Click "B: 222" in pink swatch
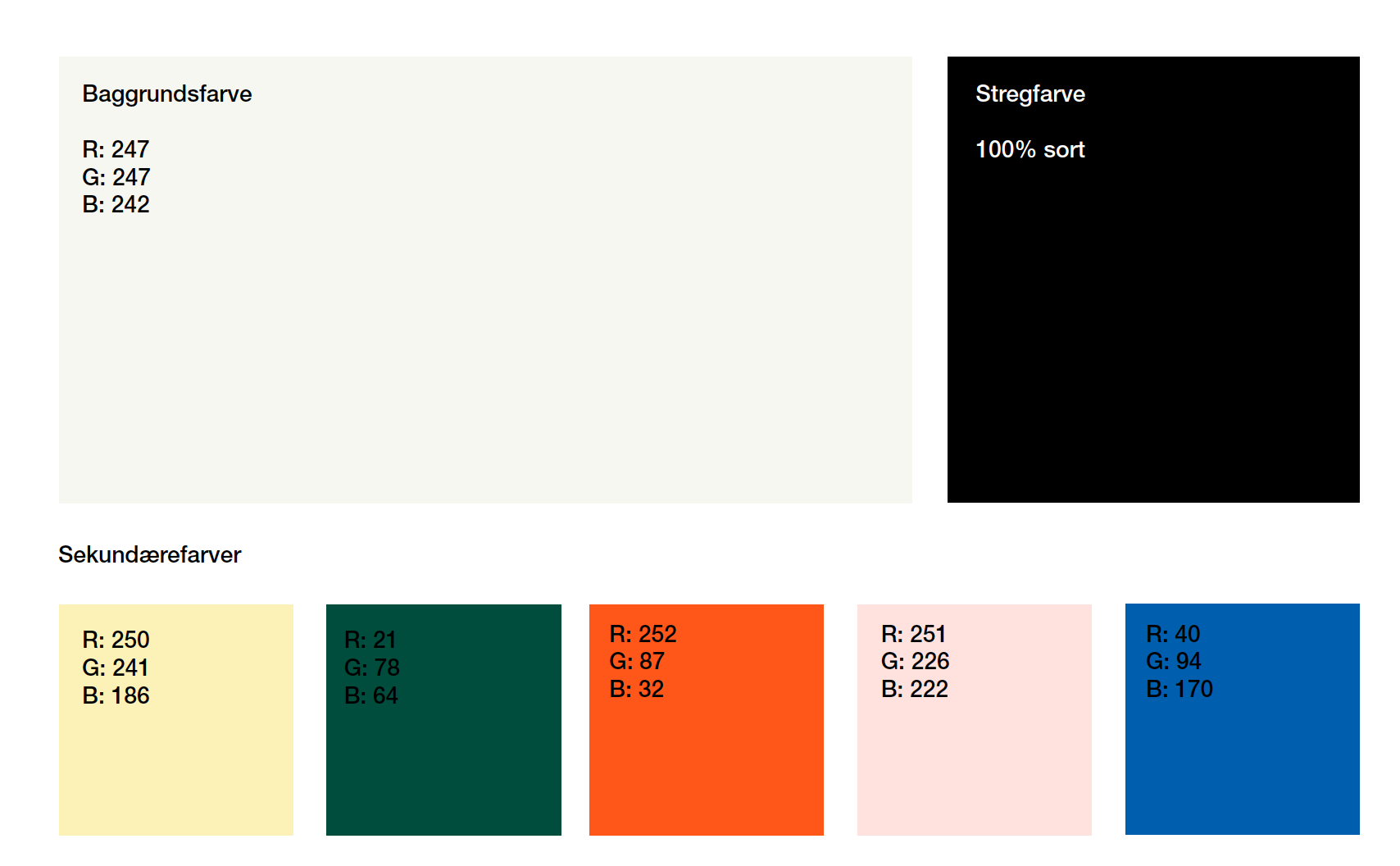Screen dimensions: 1400x866 coord(915,689)
